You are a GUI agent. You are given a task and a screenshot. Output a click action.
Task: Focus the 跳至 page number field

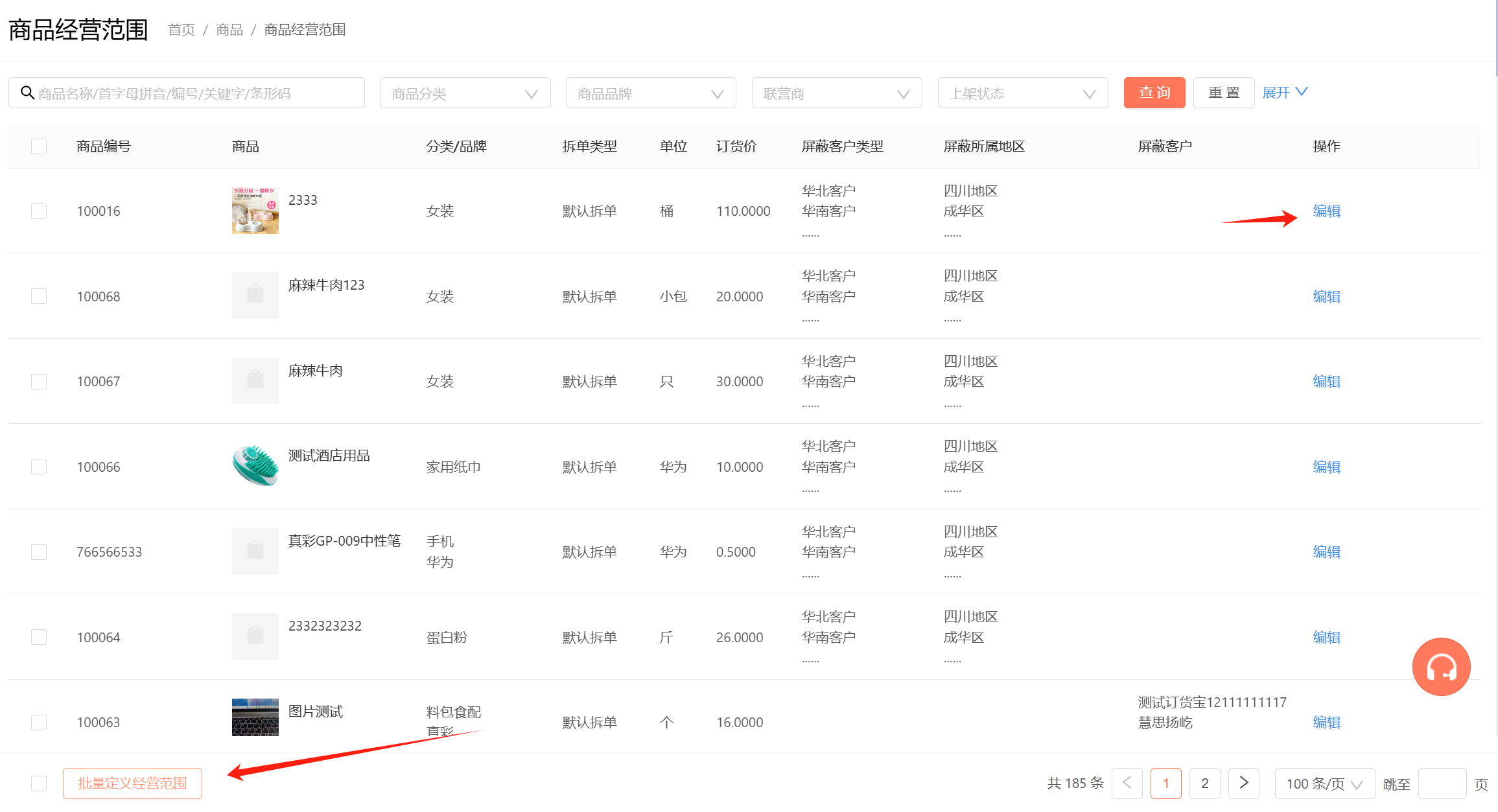pyautogui.click(x=1442, y=783)
